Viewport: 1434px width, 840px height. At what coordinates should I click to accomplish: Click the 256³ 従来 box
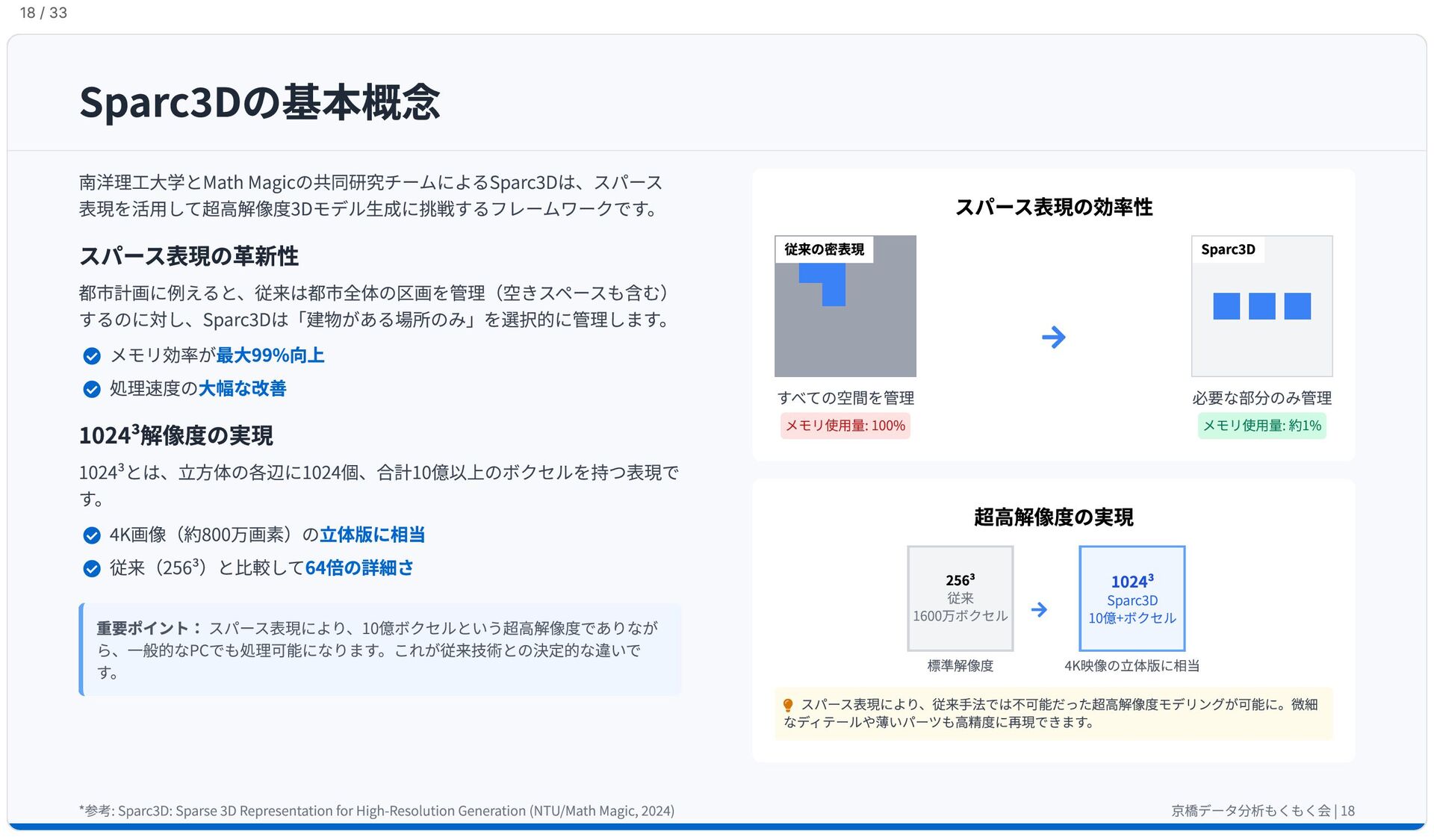pos(960,598)
